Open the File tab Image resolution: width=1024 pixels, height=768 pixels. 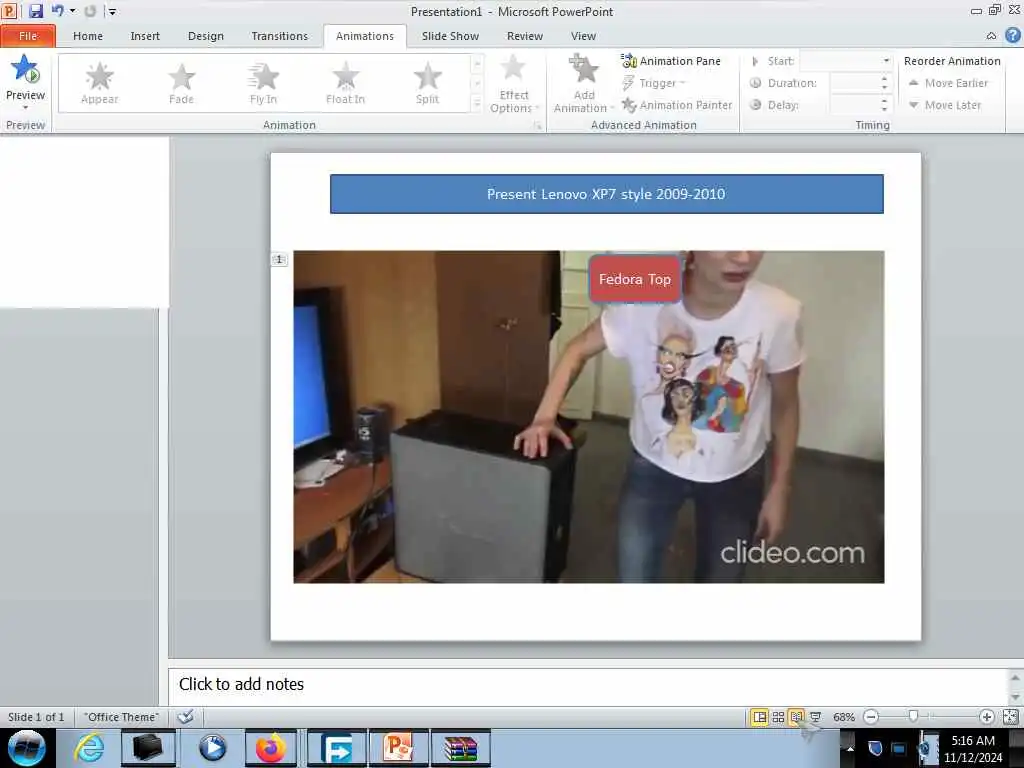point(28,36)
